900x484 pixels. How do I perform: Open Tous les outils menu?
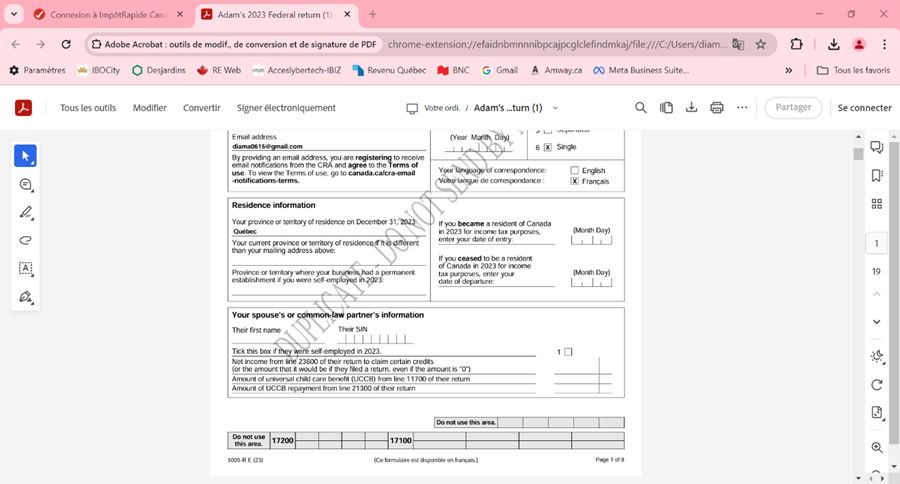[x=88, y=108]
